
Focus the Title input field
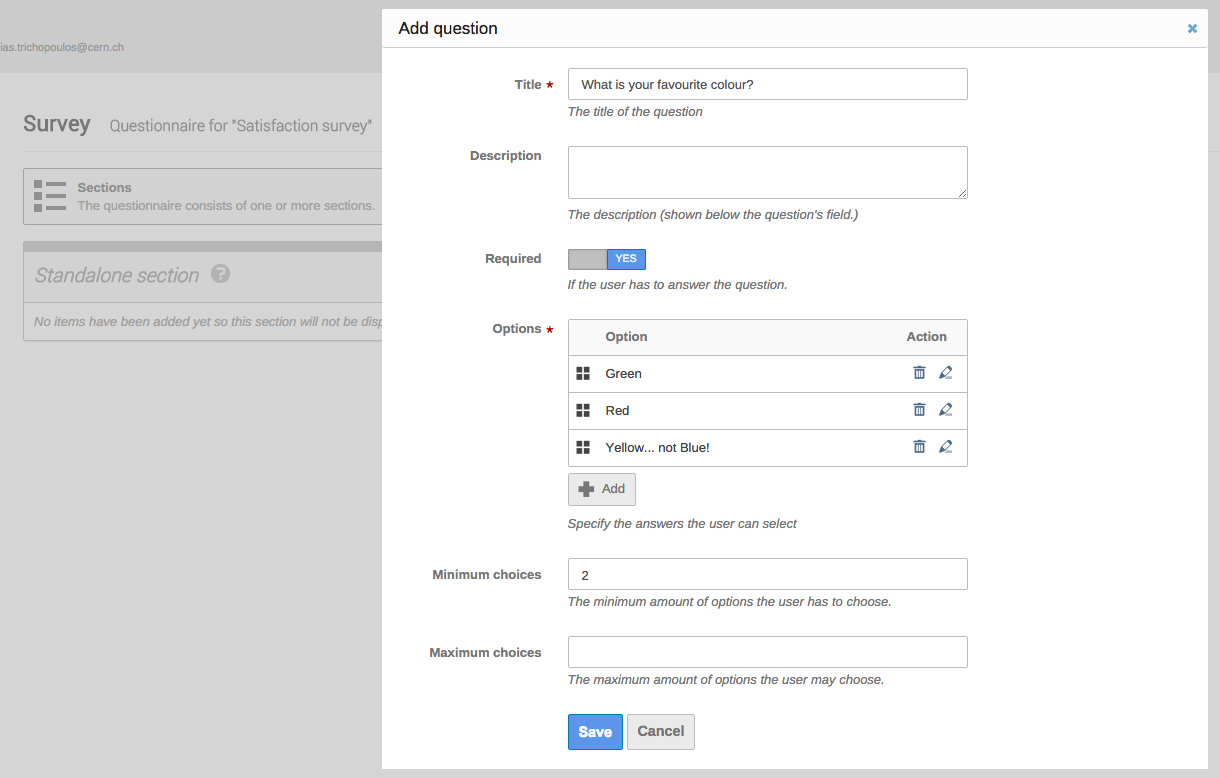coord(767,84)
